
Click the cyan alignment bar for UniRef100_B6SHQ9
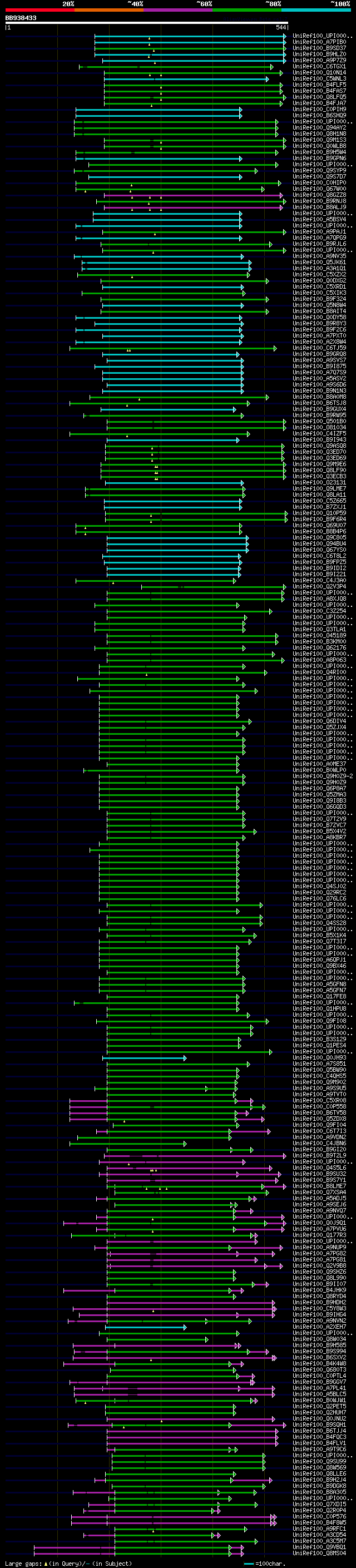click(159, 116)
